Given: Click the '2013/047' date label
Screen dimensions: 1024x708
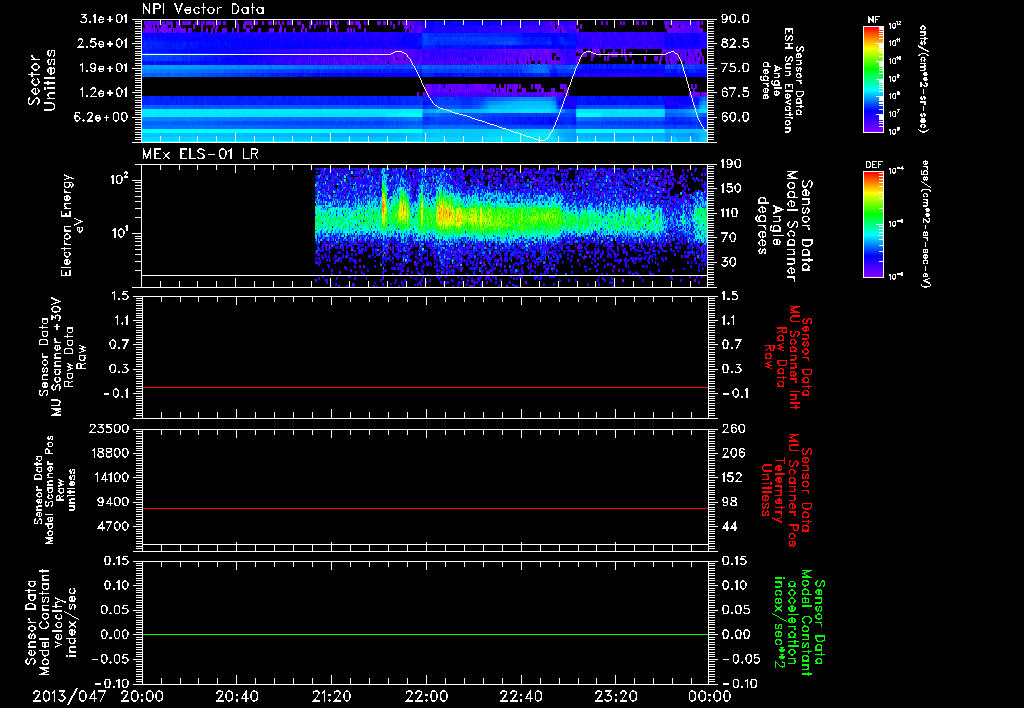Looking at the screenshot, I should (69, 696).
